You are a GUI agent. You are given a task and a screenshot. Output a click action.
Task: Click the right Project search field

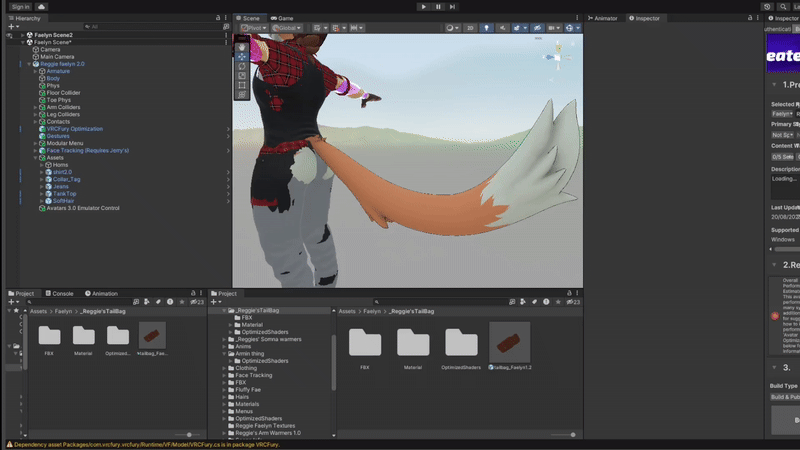point(439,302)
